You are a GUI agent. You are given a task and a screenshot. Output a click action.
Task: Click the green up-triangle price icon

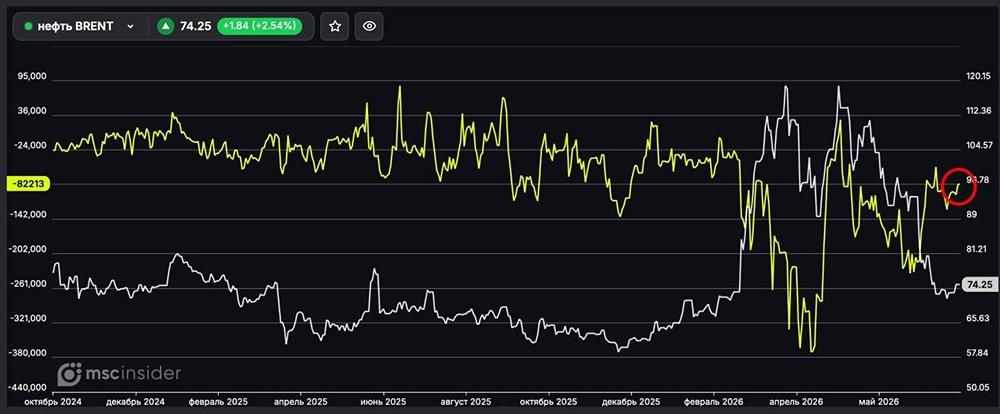[166, 26]
